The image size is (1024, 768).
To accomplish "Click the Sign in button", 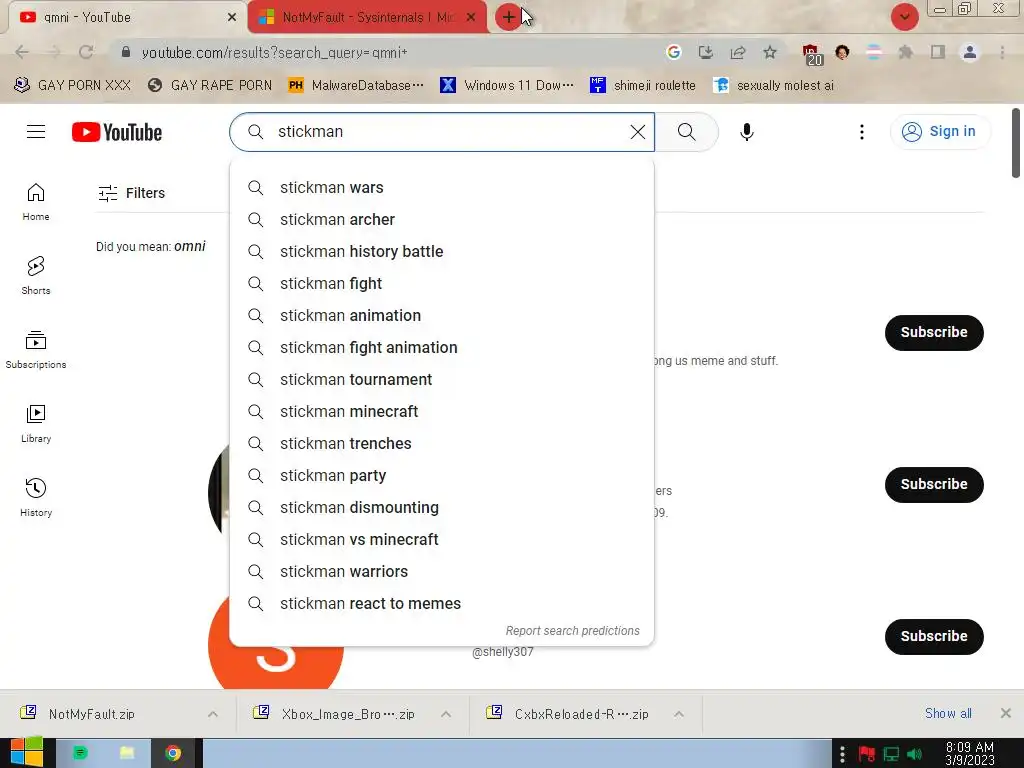I will point(939,132).
